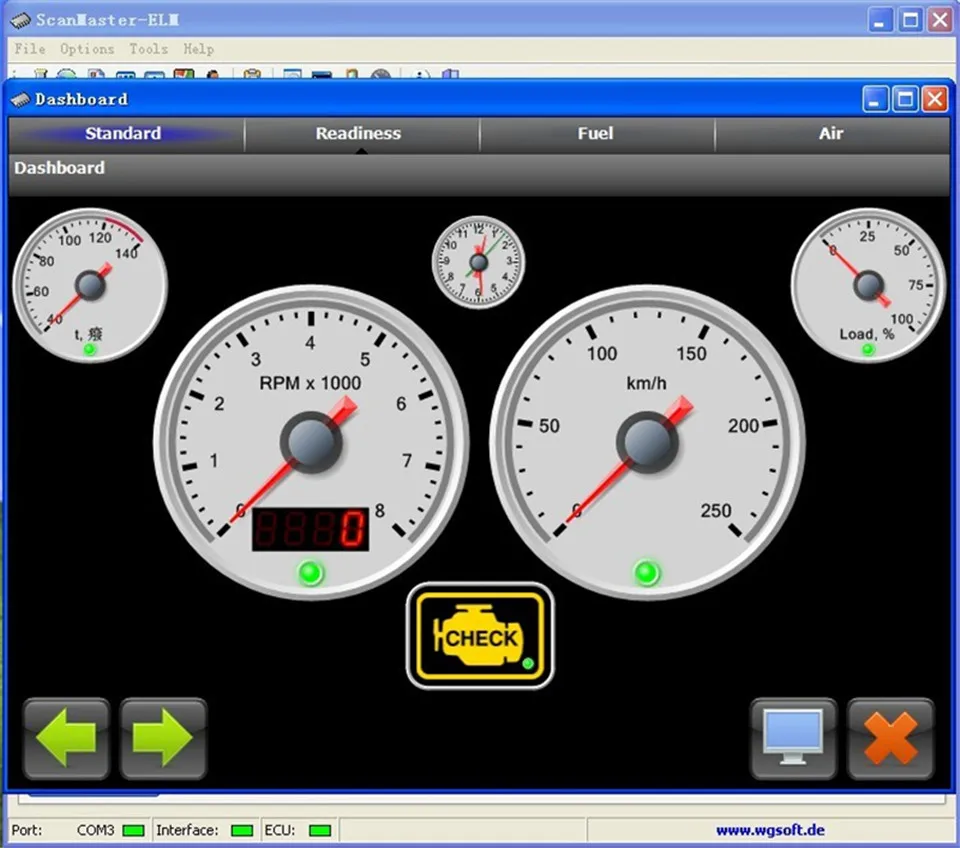The image size is (960, 848).
Task: Toggle green indicator under RPM gauge
Action: [311, 574]
